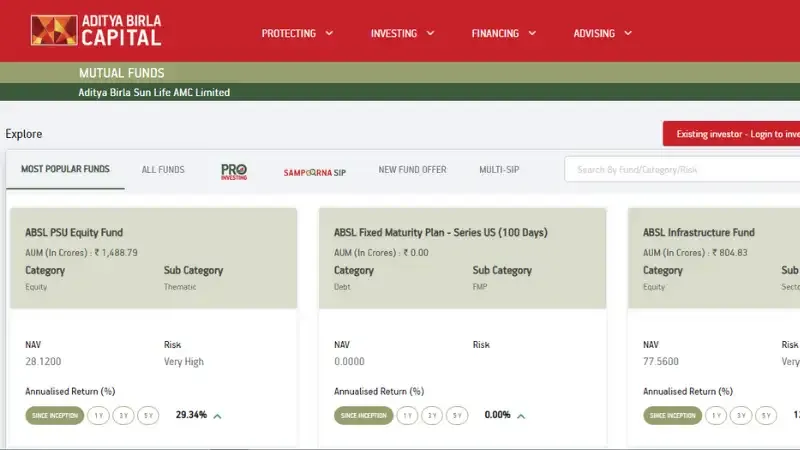Open the Sampoorna SIP tab
Viewport: 800px width, 450px height.
(314, 172)
